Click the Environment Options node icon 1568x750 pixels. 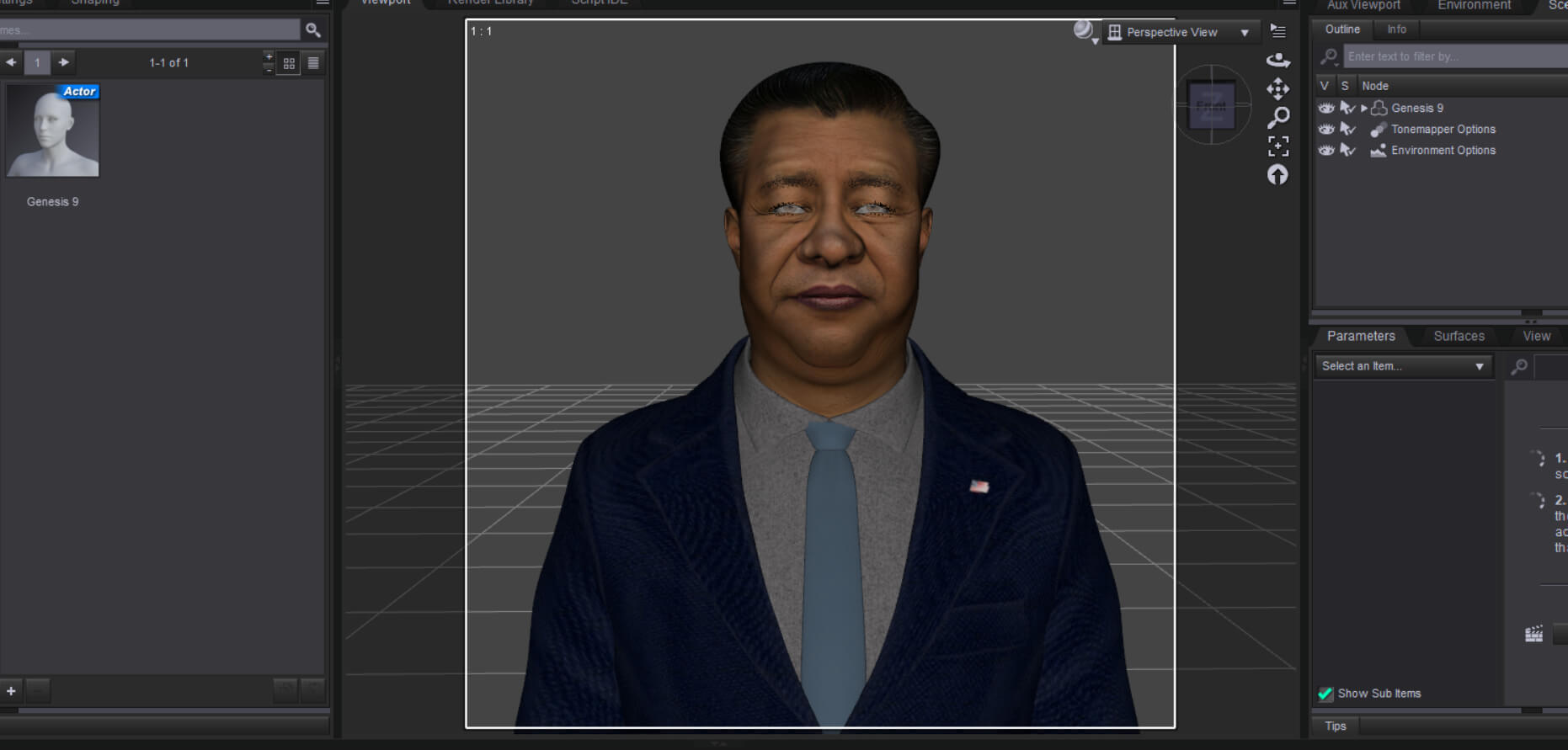[1379, 151]
